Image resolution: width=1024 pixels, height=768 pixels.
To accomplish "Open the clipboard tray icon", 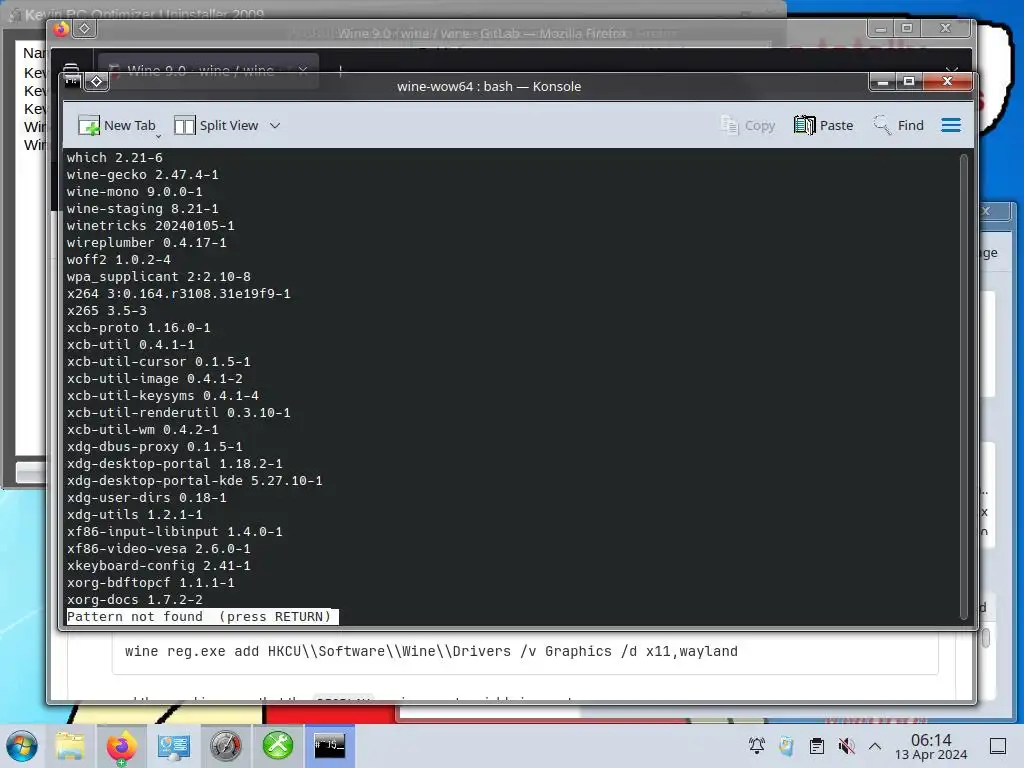I will pyautogui.click(x=816, y=746).
